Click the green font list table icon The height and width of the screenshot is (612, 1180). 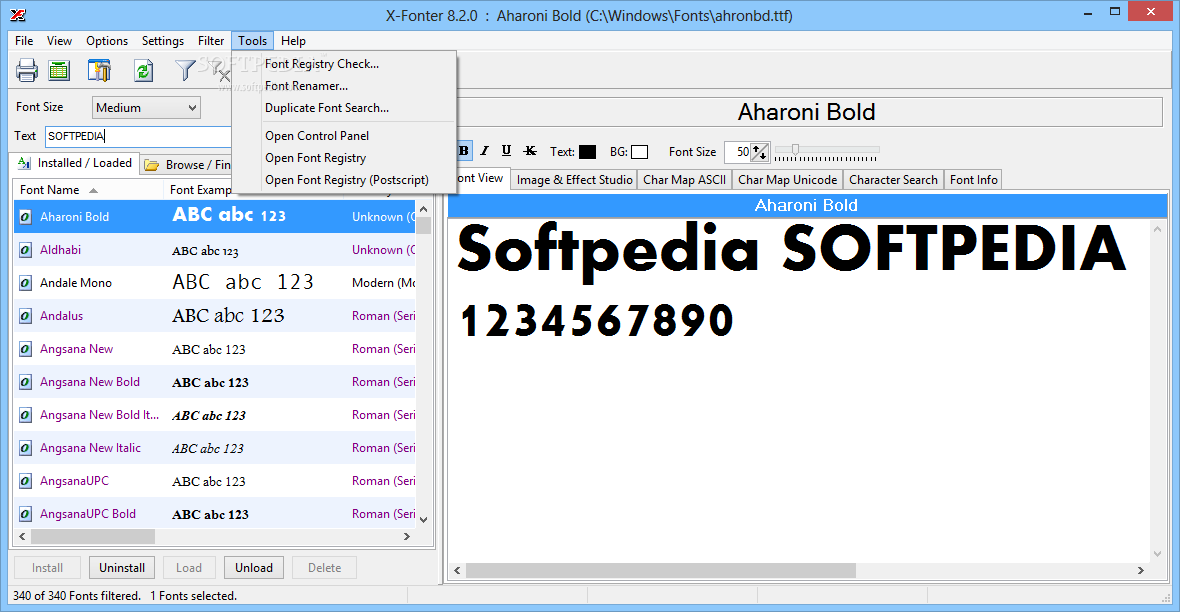click(59, 71)
